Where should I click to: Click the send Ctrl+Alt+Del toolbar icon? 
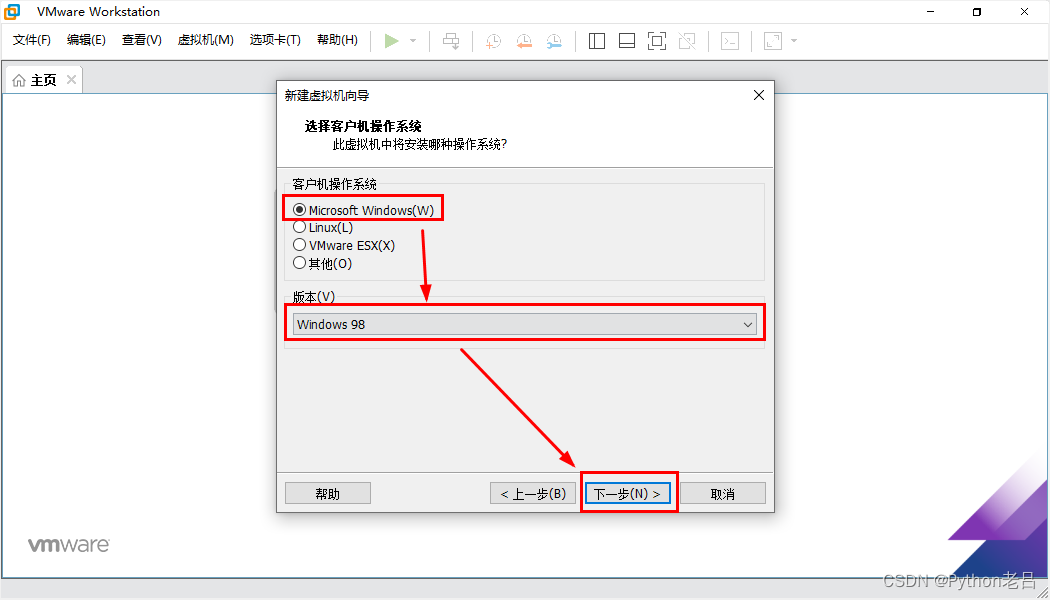pyautogui.click(x=451, y=41)
